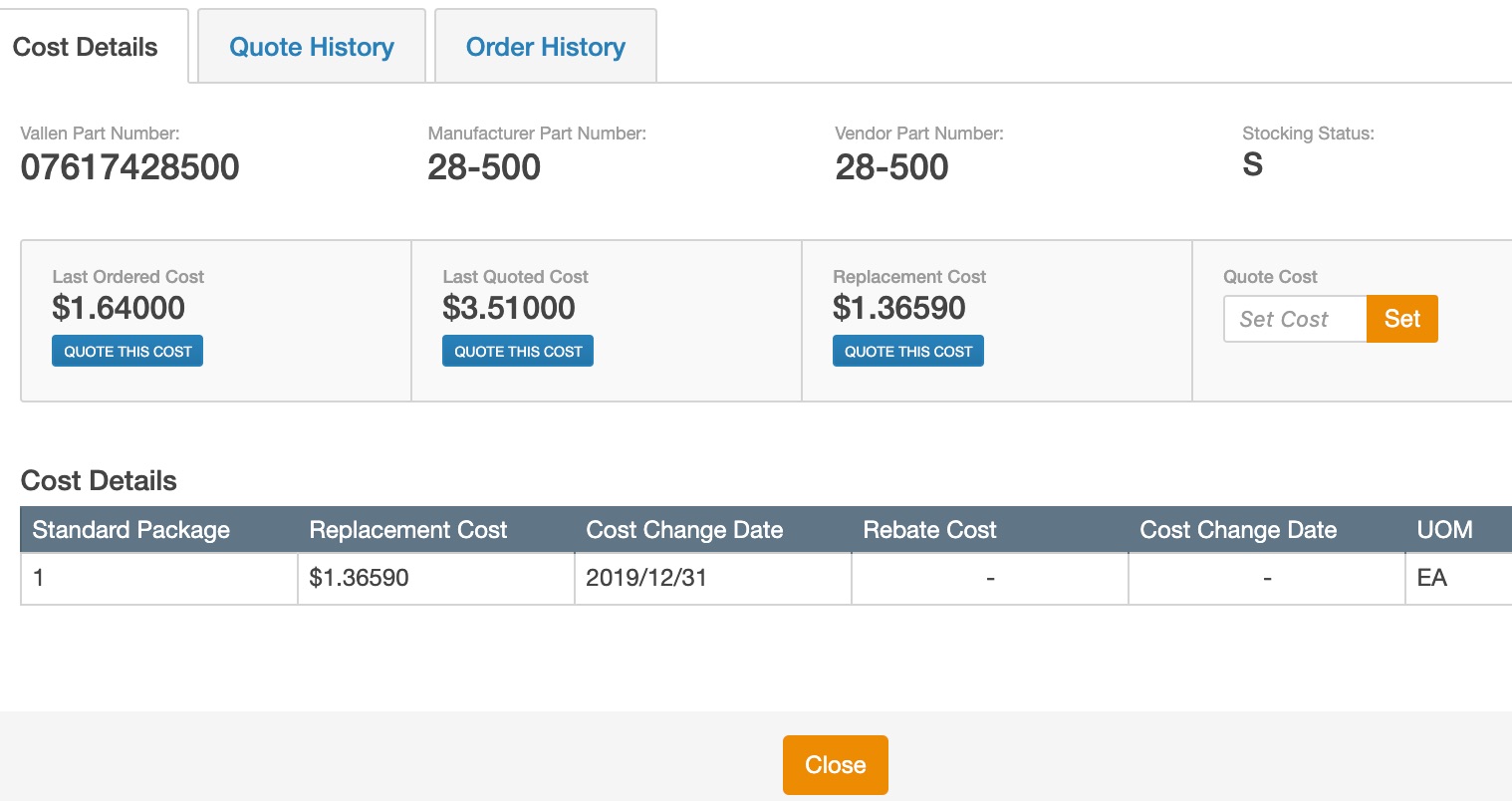Click the Rebate Cost column header
Viewport: 1512px width, 801px height.
click(x=929, y=530)
